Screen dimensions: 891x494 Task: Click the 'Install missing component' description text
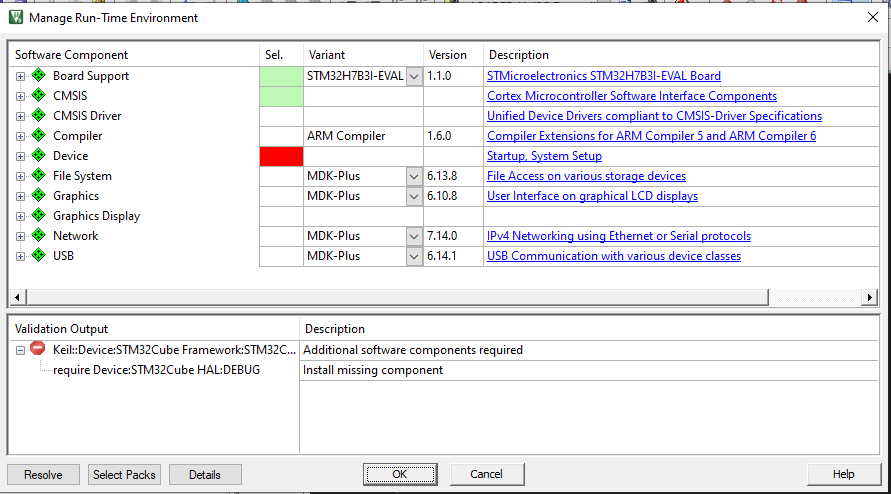click(x=373, y=370)
